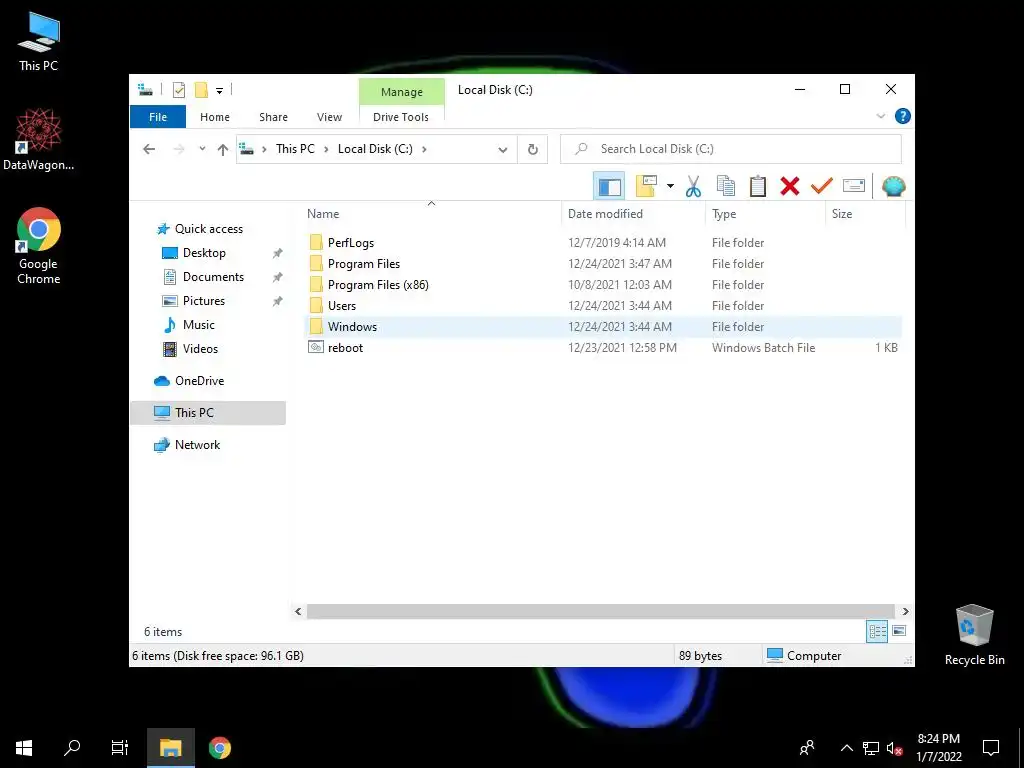Go up one level with Up arrow
1024x768 pixels.
223,150
